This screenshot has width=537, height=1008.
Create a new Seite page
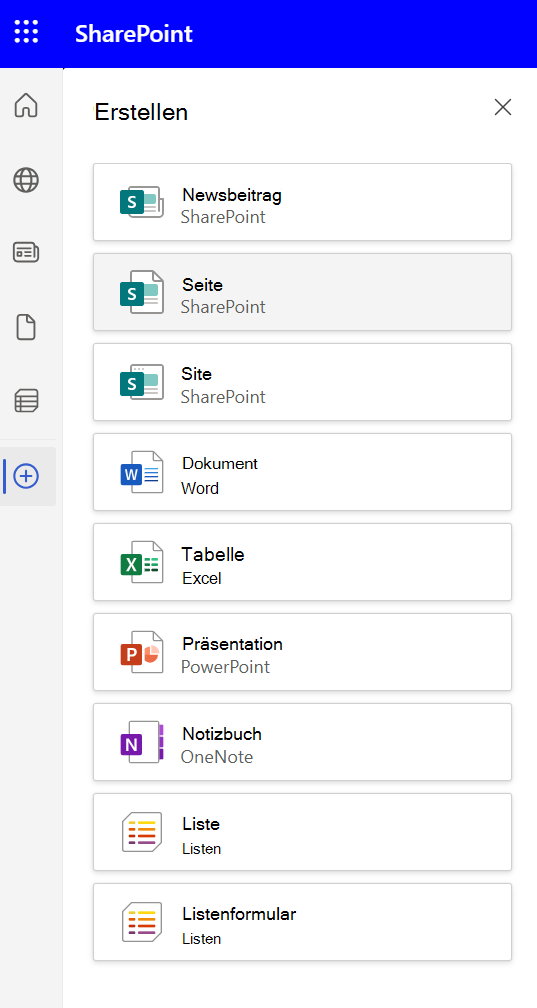point(302,292)
